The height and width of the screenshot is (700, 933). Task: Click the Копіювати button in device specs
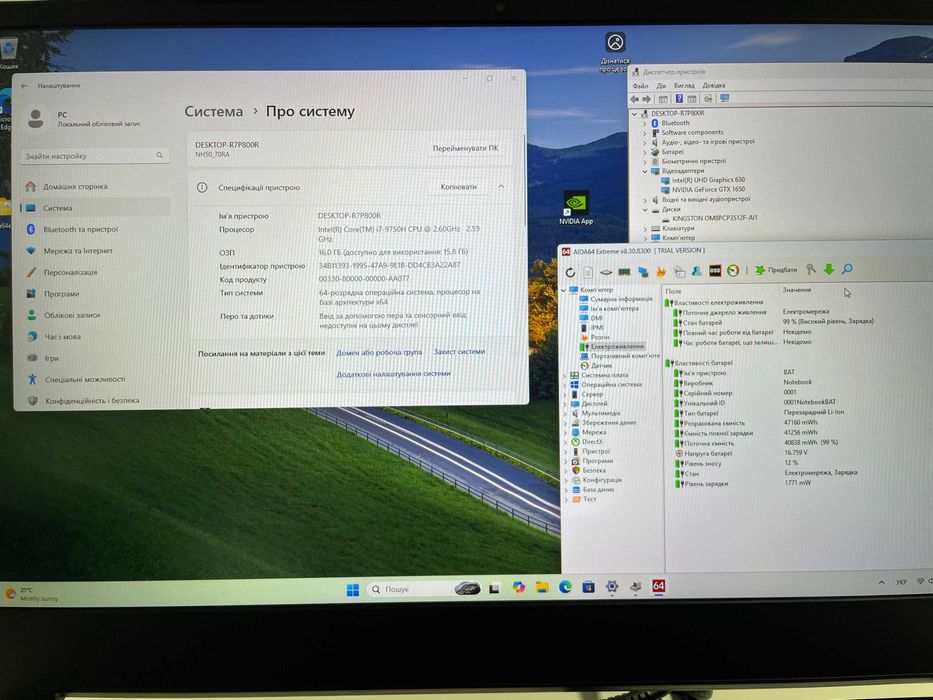pyautogui.click(x=458, y=187)
